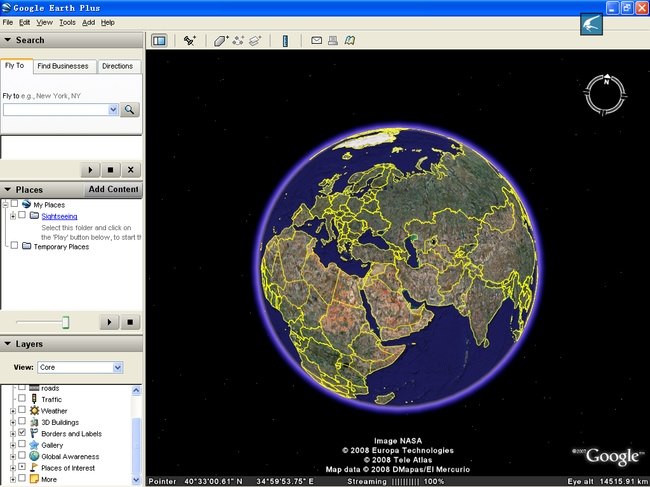Screen dimensions: 650x487
Task: Click the Add Path tool icon
Action: (x=238, y=41)
